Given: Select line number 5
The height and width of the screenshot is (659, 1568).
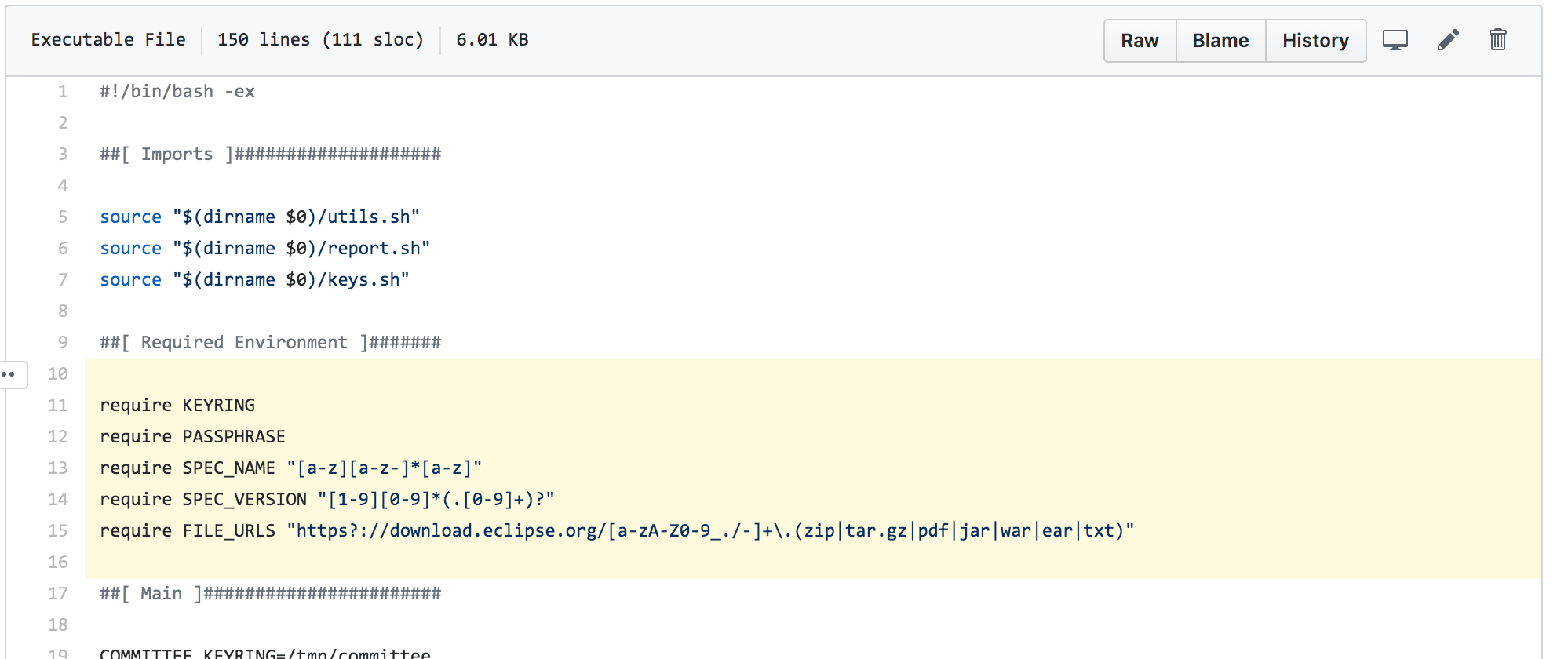Looking at the screenshot, I should [62, 217].
